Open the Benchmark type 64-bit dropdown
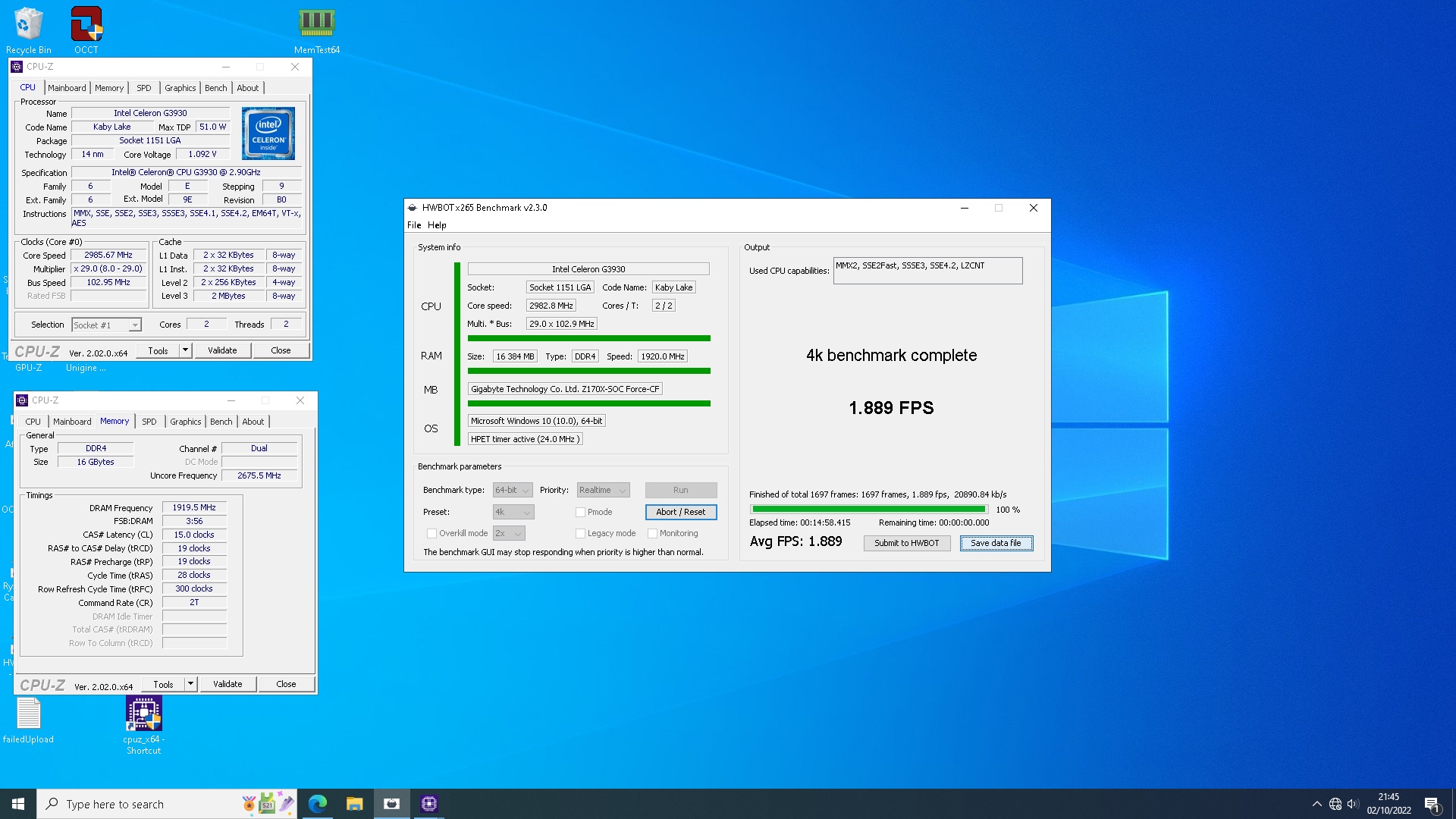This screenshot has width=1456, height=819. tap(513, 491)
